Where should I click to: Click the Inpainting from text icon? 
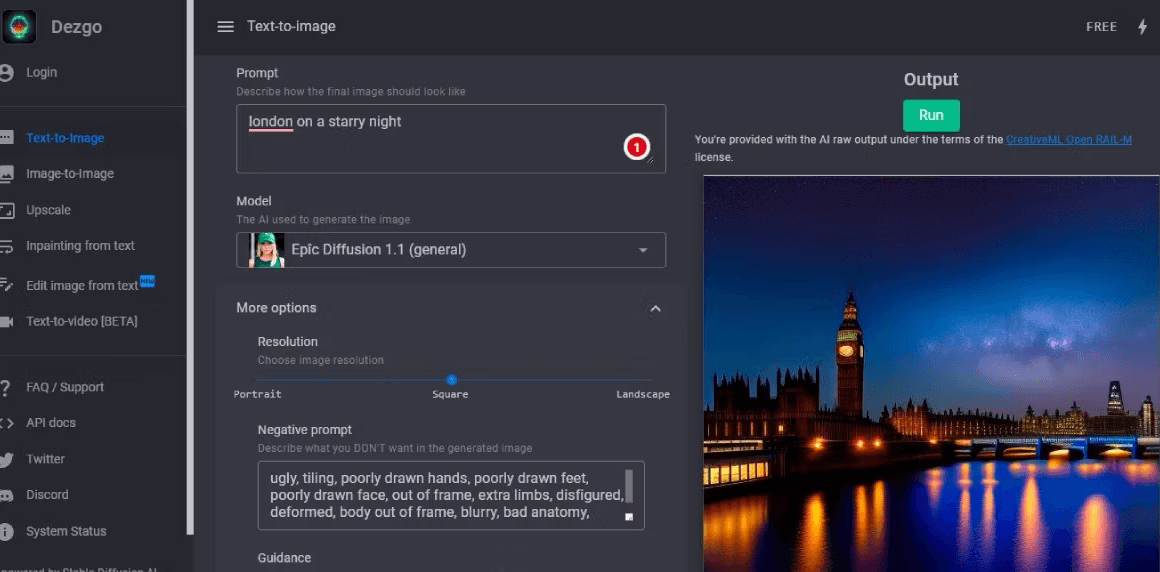point(6,246)
